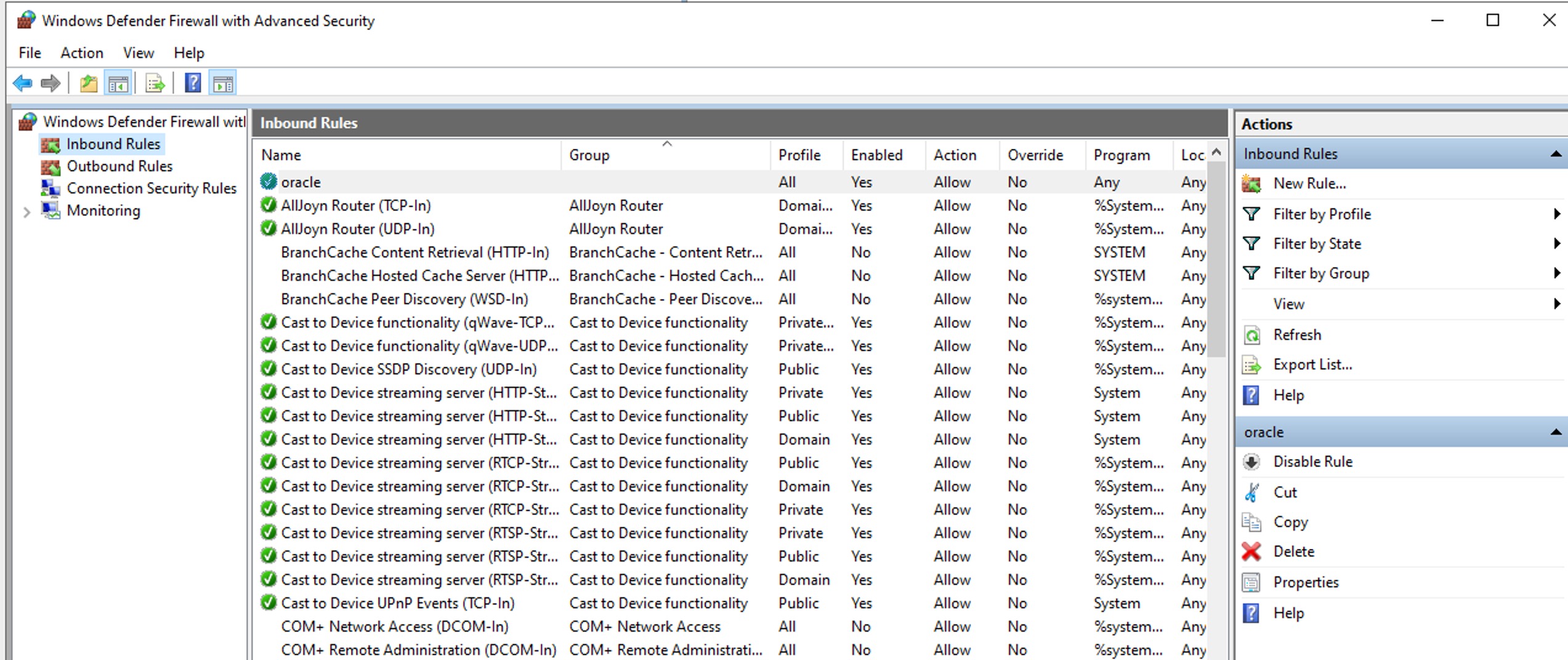
Task: Open the Action menu
Action: pyautogui.click(x=82, y=53)
